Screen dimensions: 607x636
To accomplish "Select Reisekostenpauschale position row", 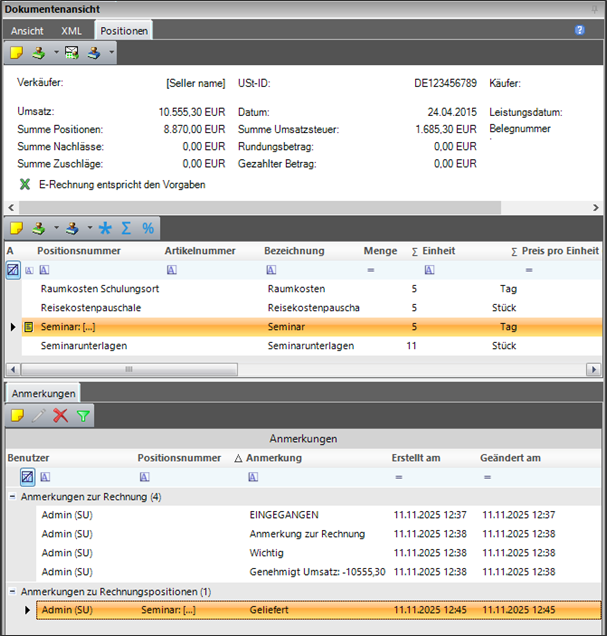I will (311, 308).
